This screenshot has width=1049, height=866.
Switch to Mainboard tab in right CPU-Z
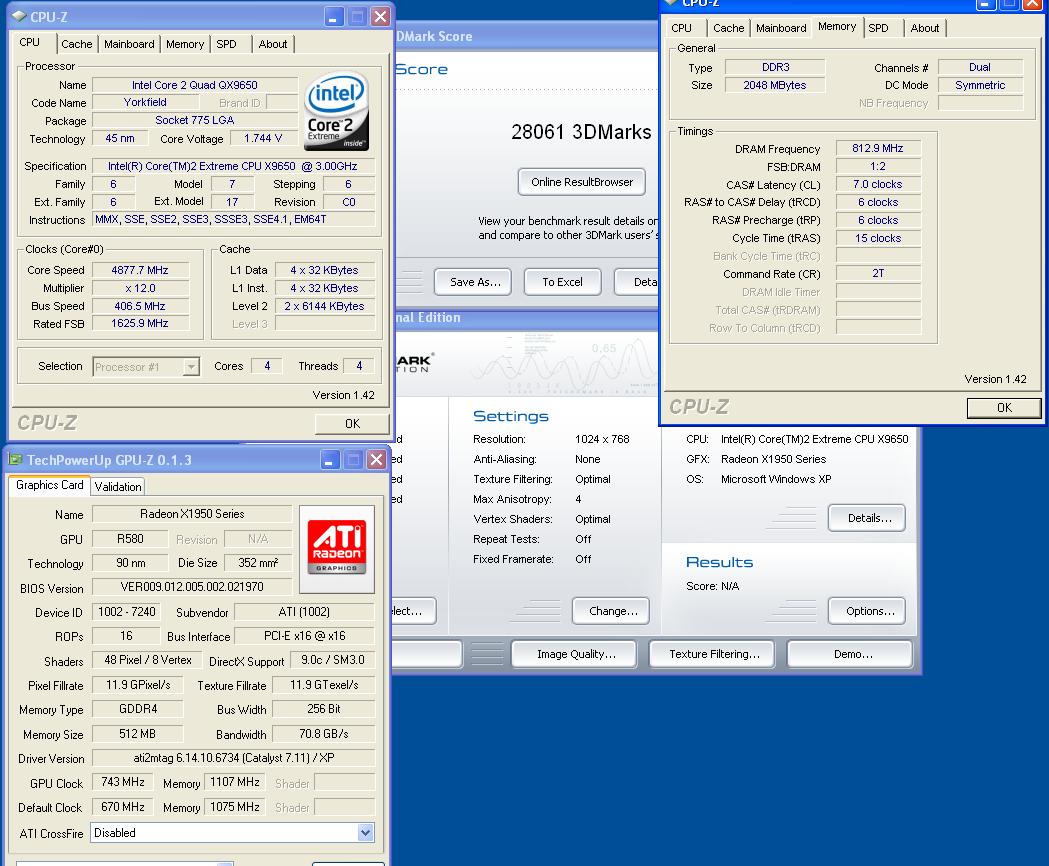click(x=781, y=28)
